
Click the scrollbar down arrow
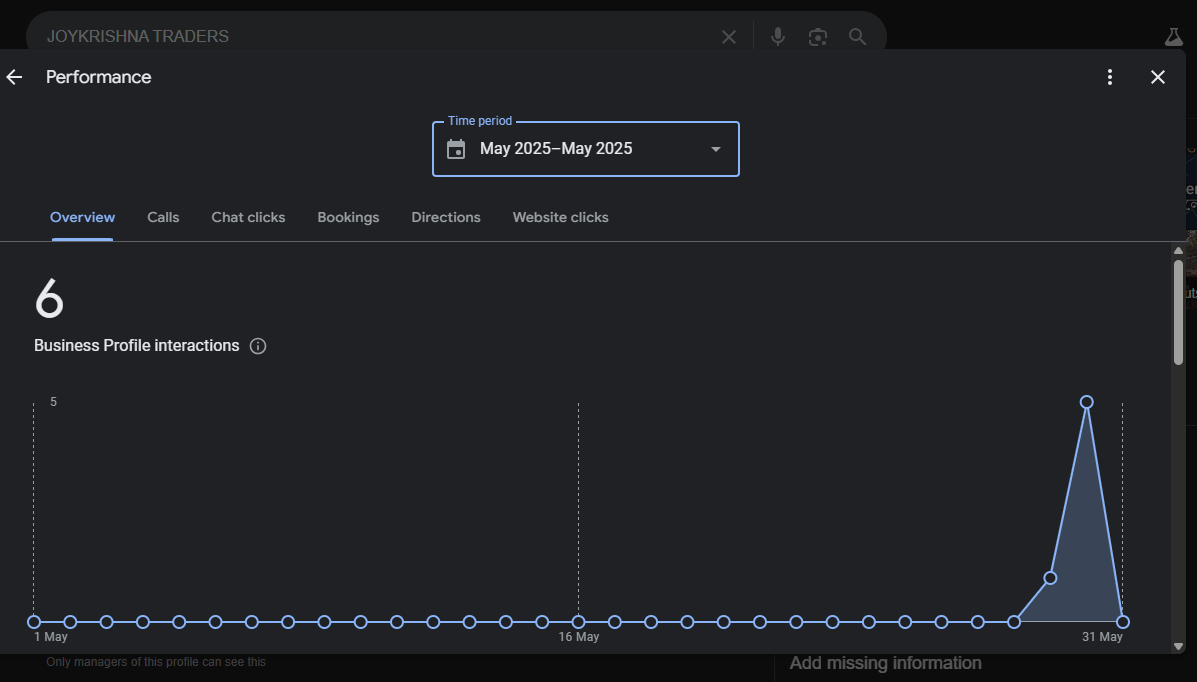1178,646
